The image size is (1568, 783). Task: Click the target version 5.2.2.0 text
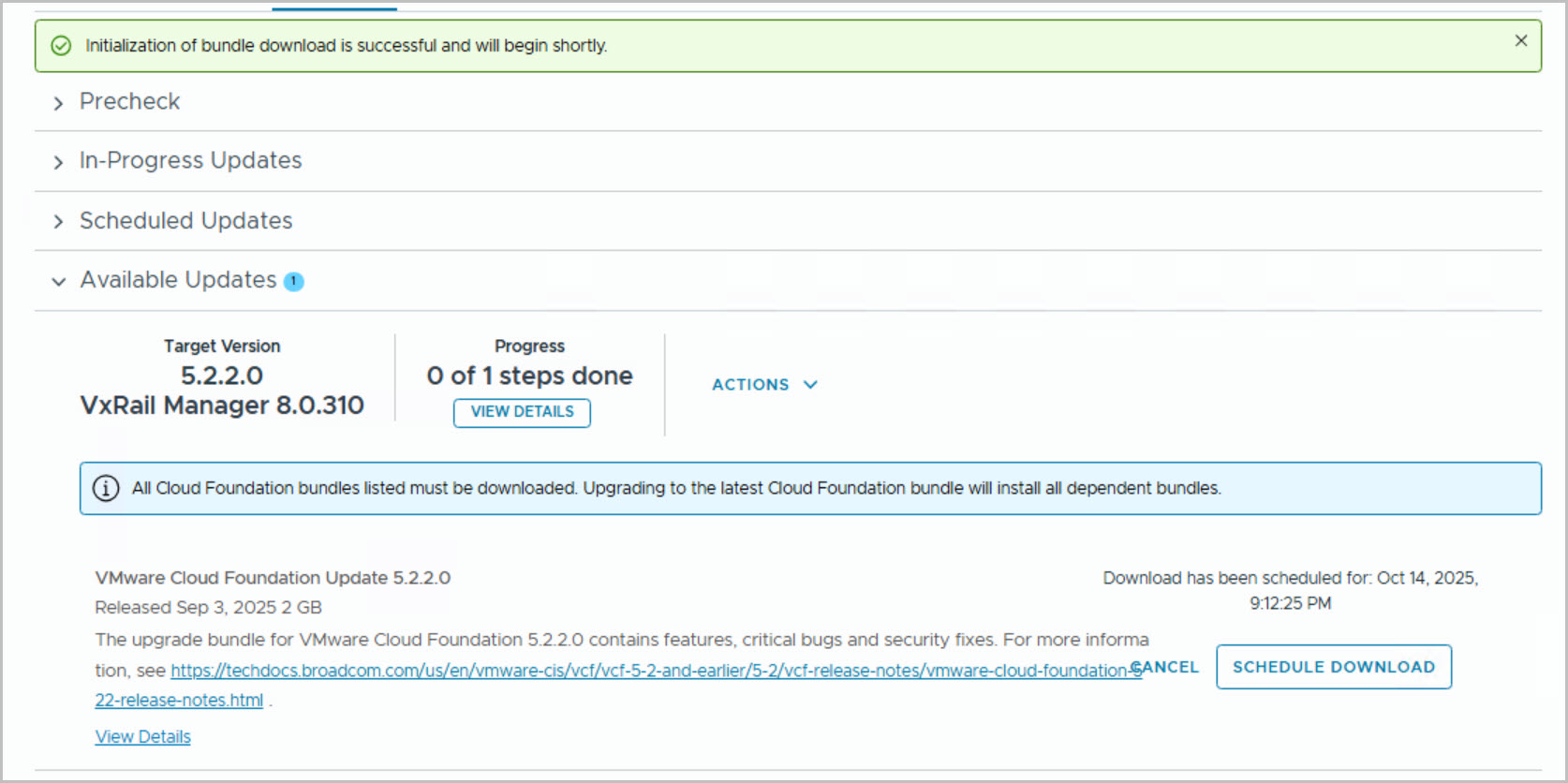221,376
